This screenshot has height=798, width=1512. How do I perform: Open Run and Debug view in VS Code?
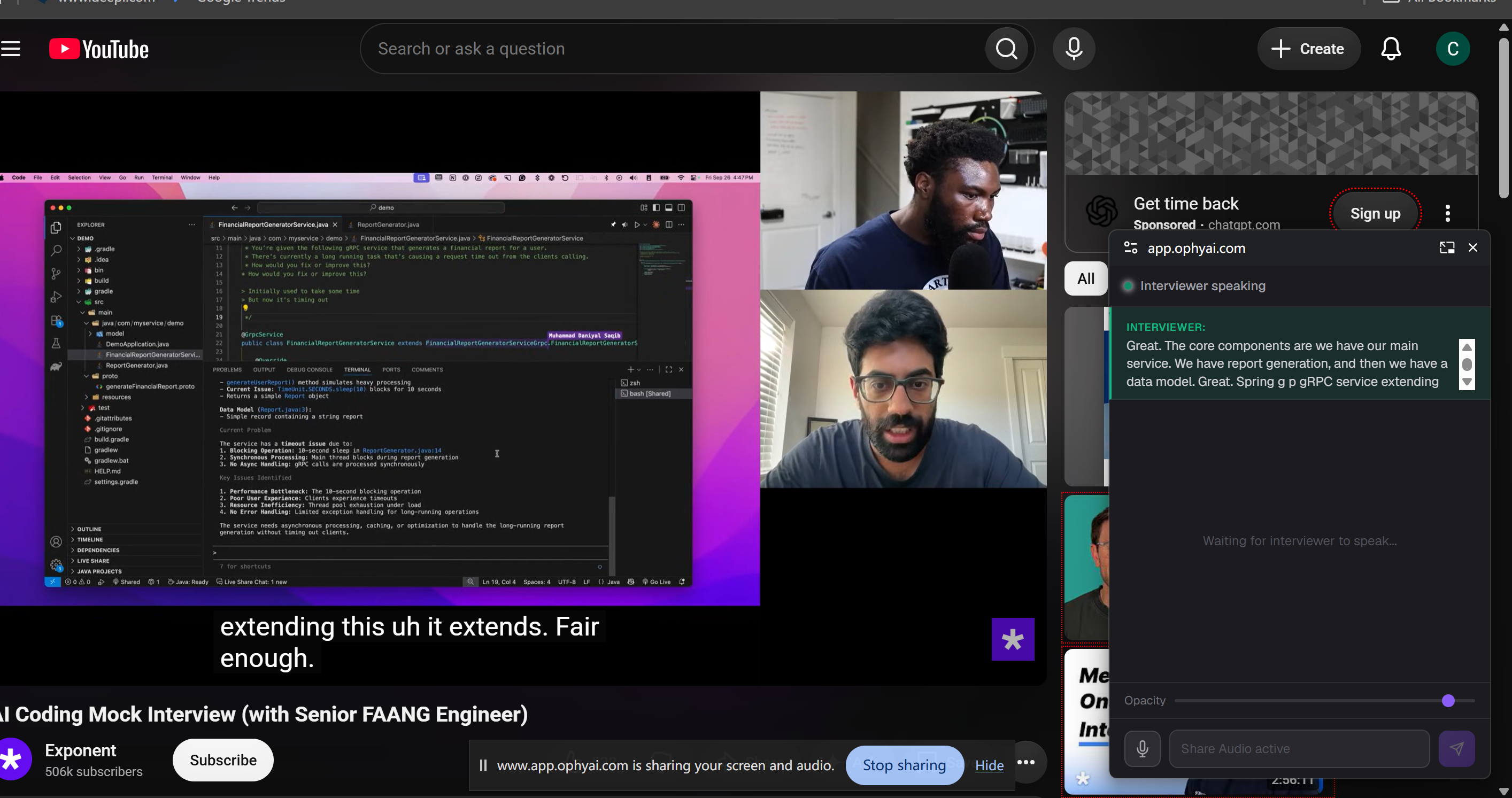[56, 297]
